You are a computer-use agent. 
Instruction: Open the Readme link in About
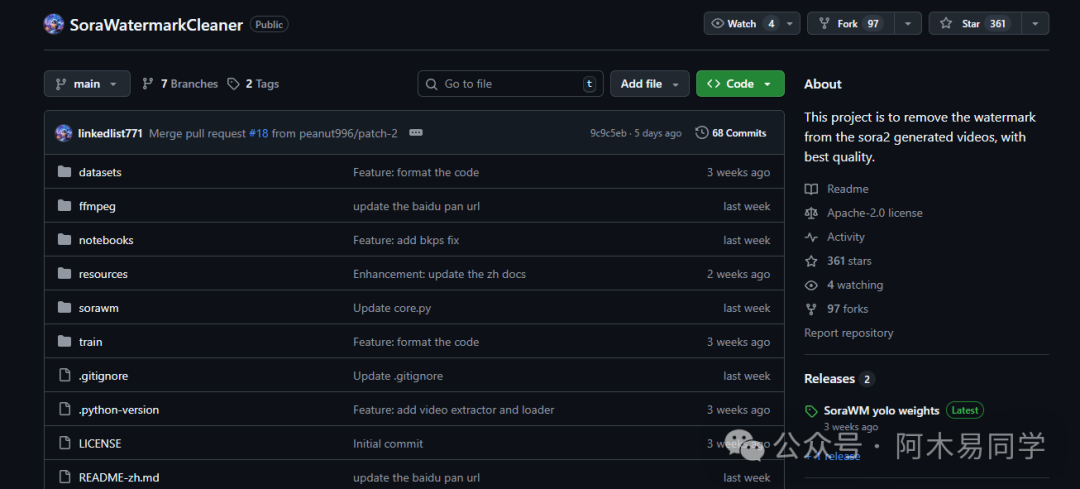pyautogui.click(x=848, y=189)
